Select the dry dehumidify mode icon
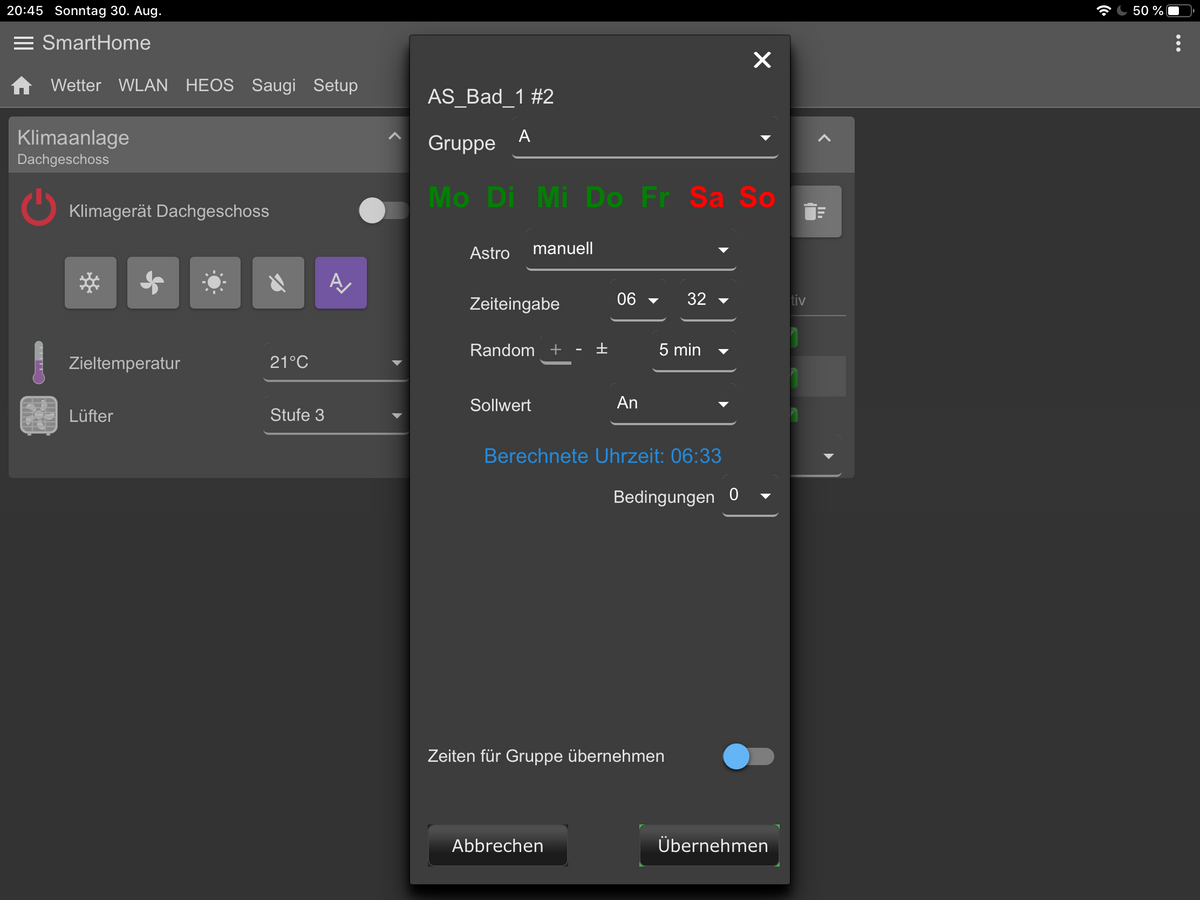 click(278, 283)
